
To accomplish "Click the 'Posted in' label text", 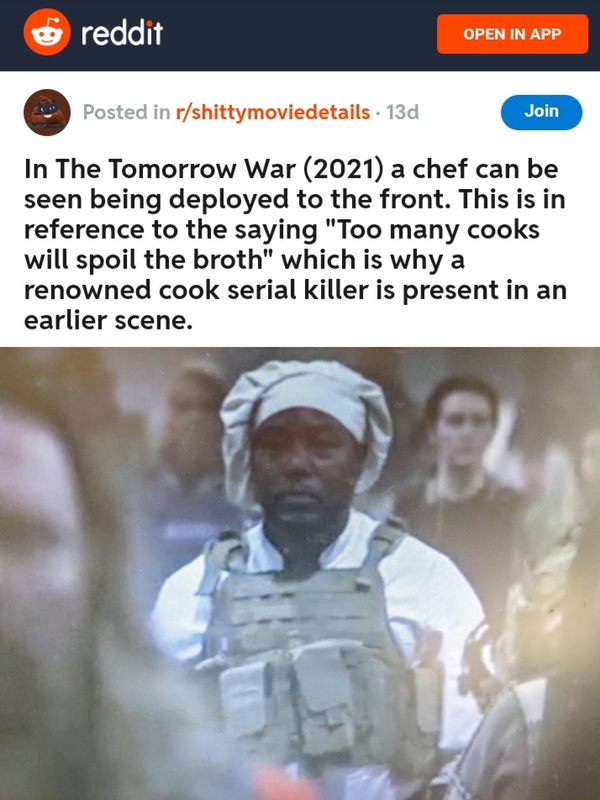I will pos(127,112).
